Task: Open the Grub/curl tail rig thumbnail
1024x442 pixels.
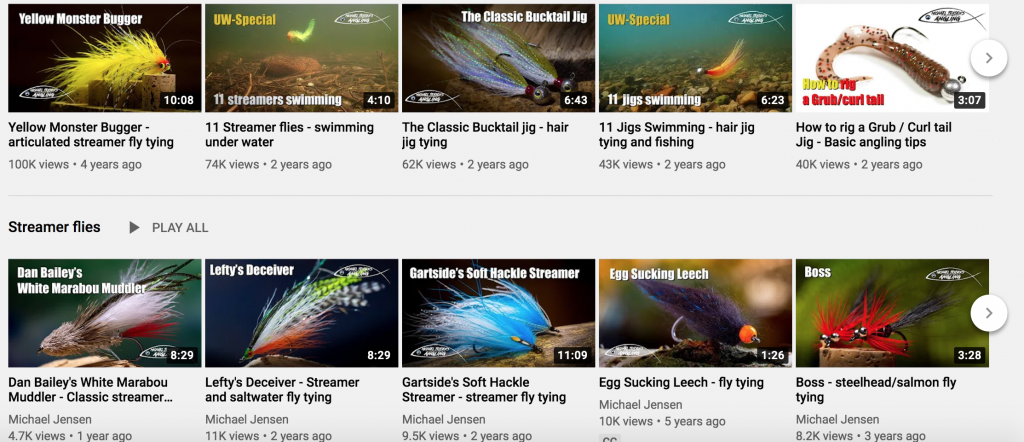Action: [892, 58]
